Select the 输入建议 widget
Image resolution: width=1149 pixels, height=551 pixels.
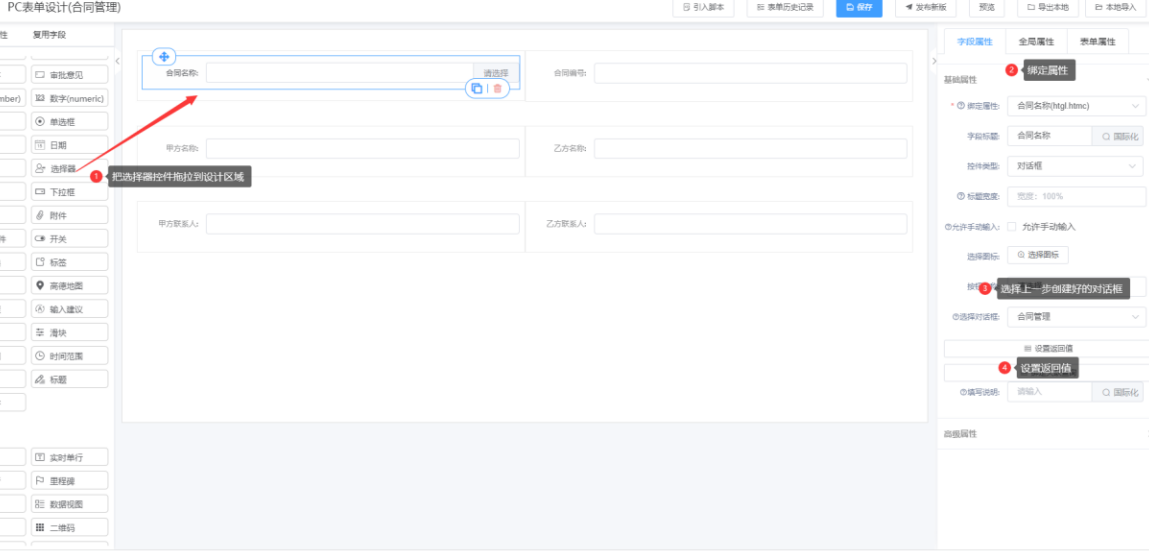(70, 308)
